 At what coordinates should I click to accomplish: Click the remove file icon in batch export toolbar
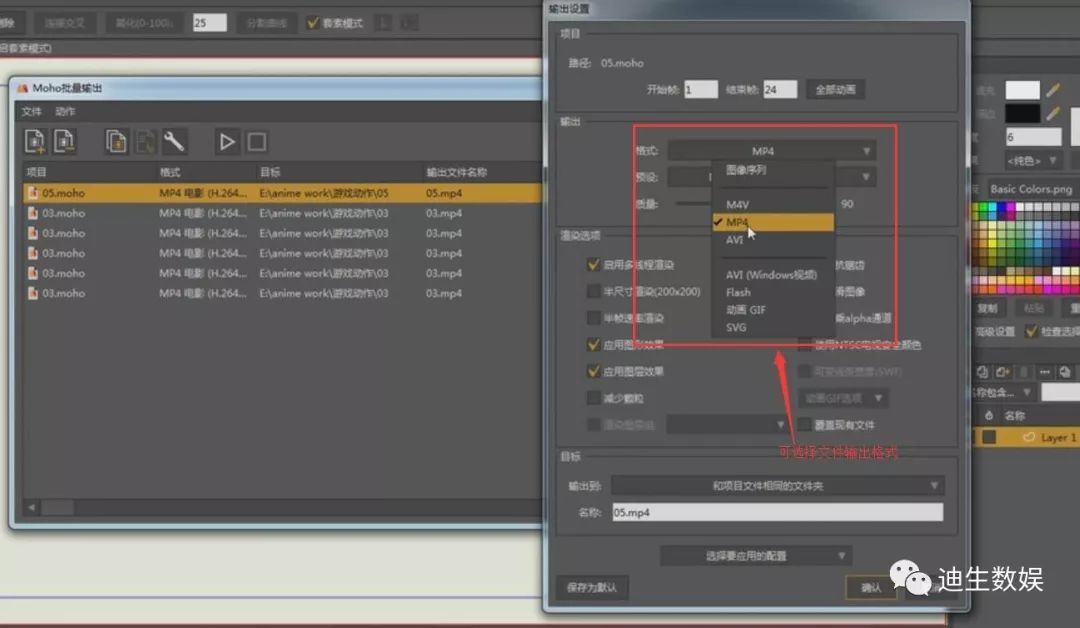[64, 141]
